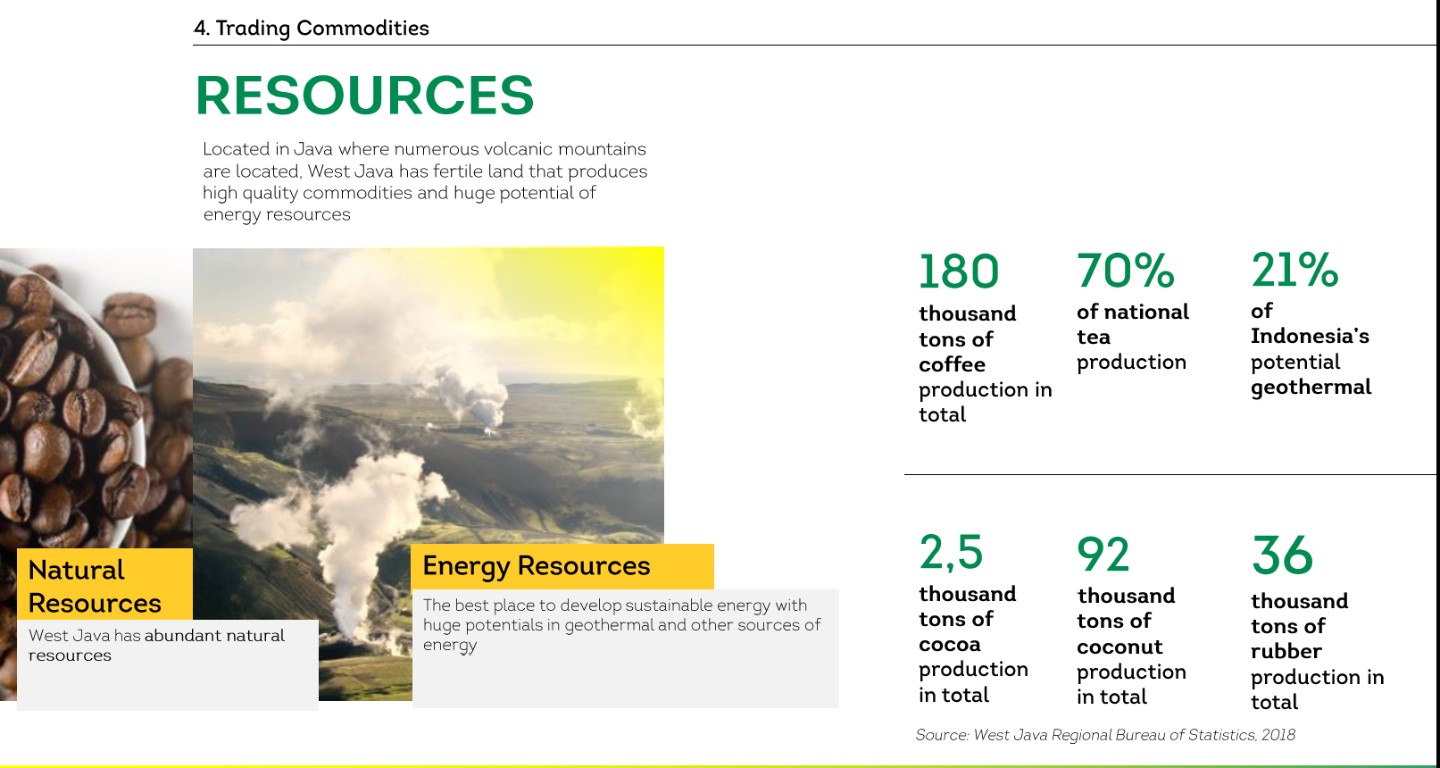The image size is (1440, 768).
Task: Click 'of Indonesia's potential geothermal' caption
Action: coord(1311,349)
